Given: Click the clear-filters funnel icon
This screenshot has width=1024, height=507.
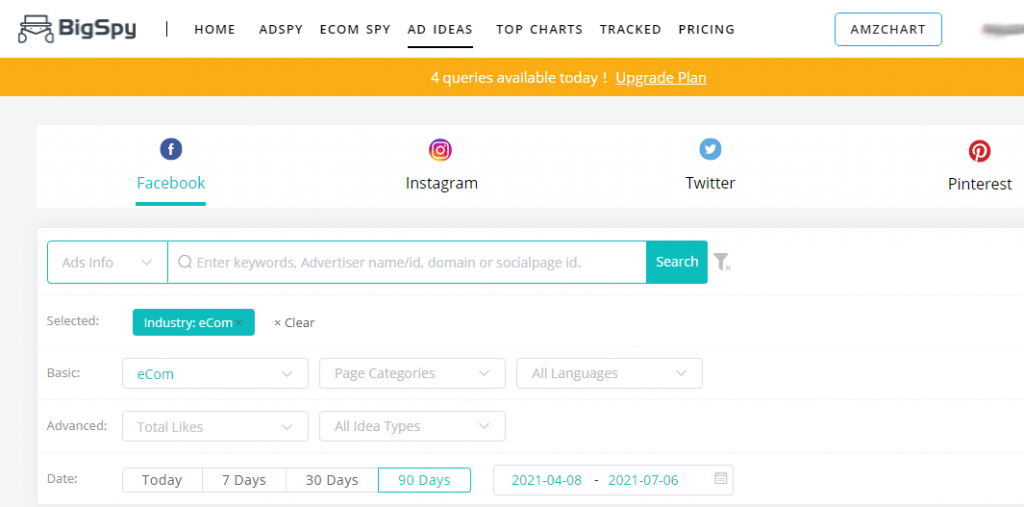Looking at the screenshot, I should pos(722,262).
